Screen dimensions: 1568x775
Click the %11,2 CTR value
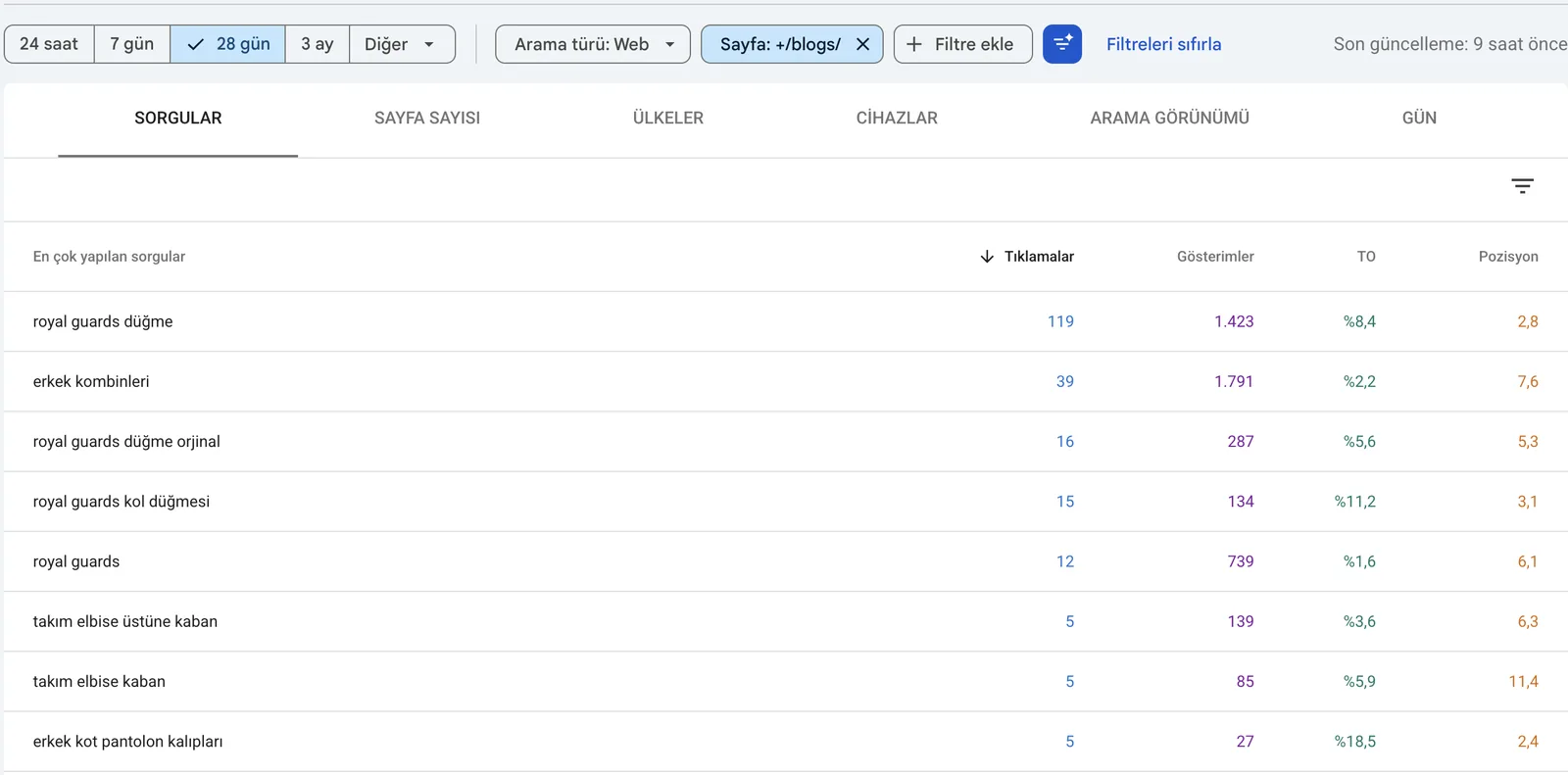[1354, 502]
